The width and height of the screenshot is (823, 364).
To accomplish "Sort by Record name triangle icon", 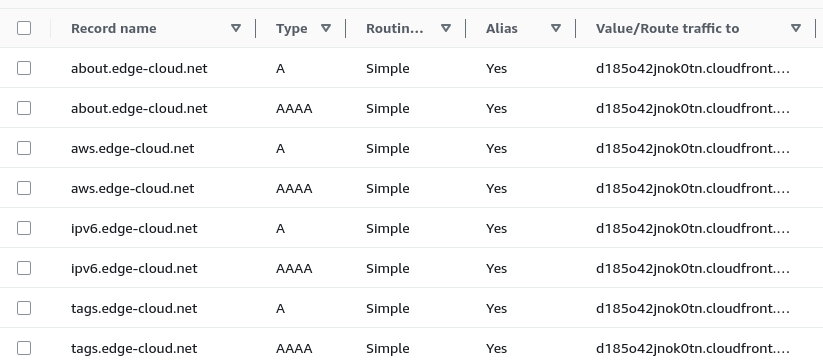I will click(x=236, y=28).
